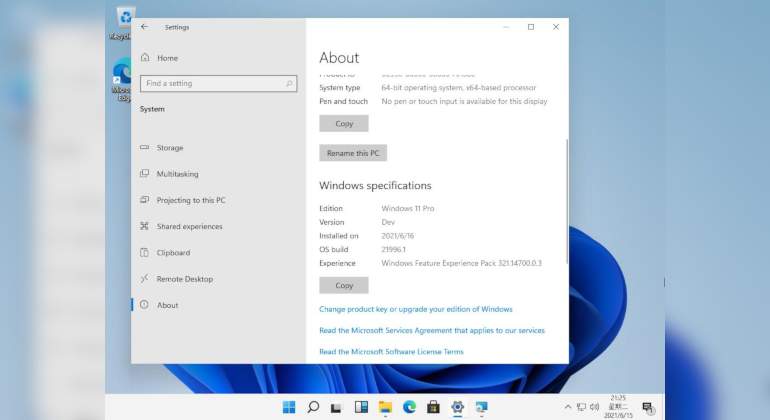Open the Widgets panel icon
The width and height of the screenshot is (770, 420).
(361, 407)
